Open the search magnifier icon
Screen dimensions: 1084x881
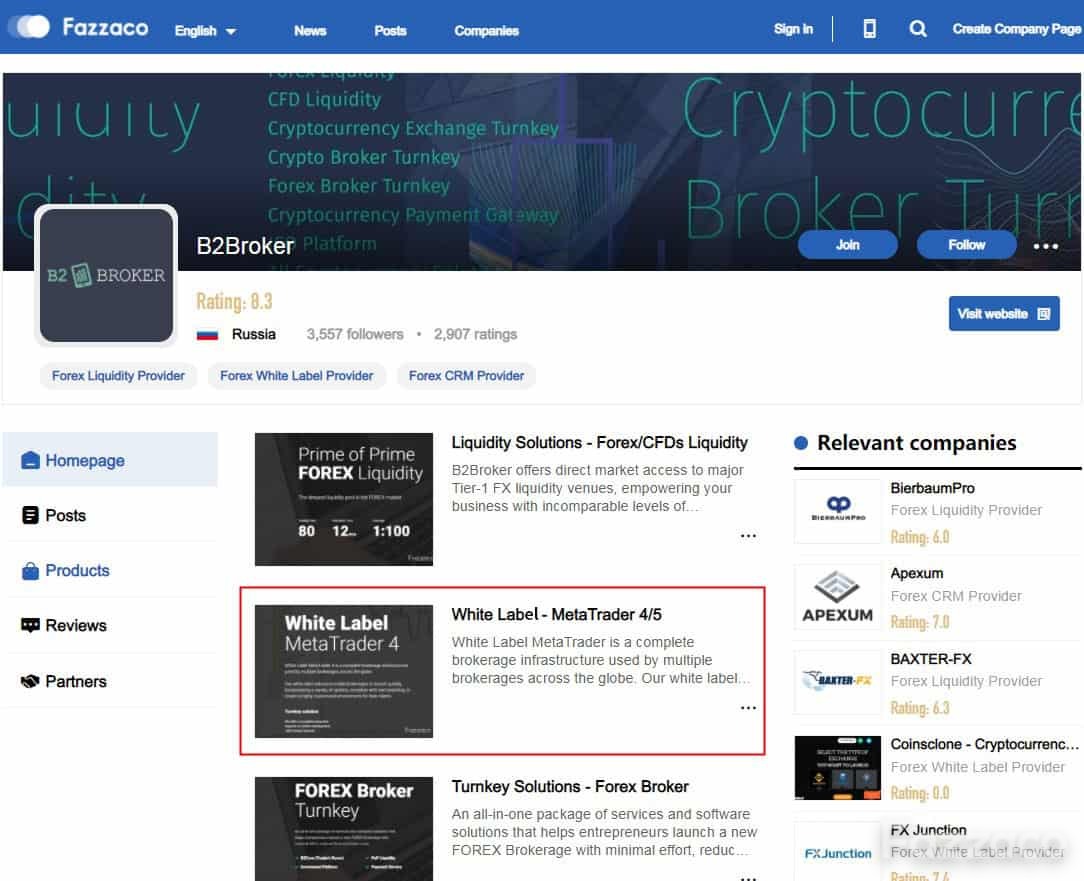click(918, 28)
